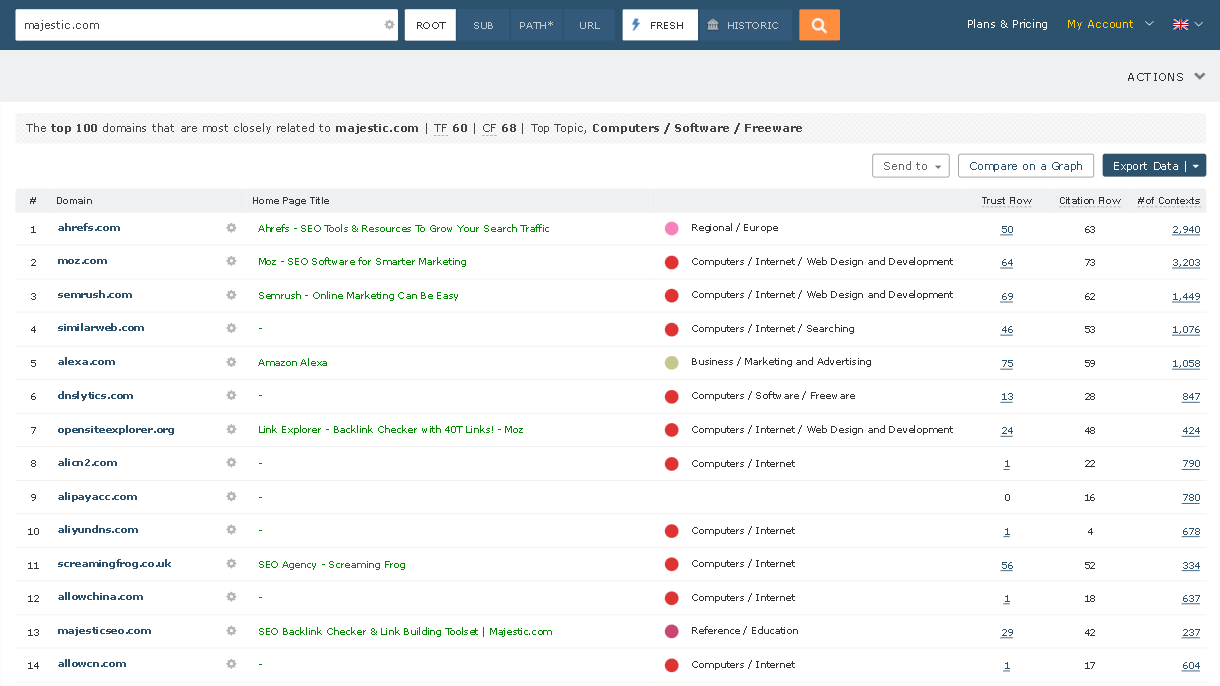Image resolution: width=1220 pixels, height=686 pixels.
Task: Open the Send to dropdown
Action: (x=910, y=165)
